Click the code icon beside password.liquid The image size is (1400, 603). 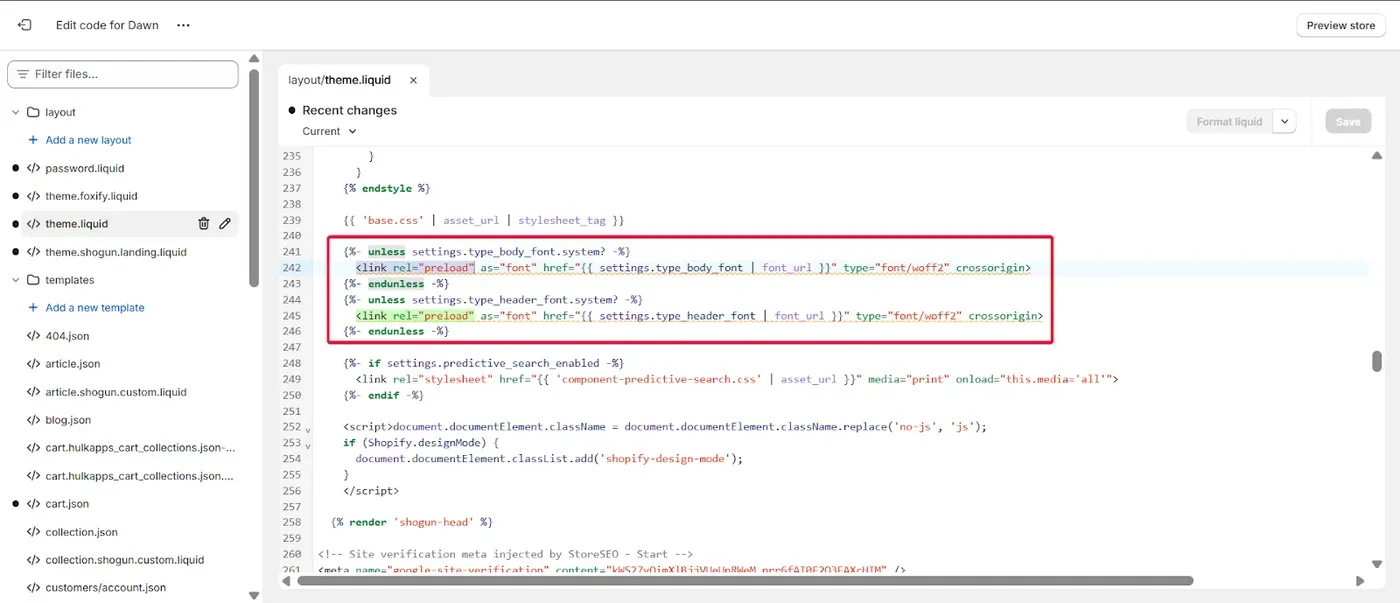tap(33, 168)
